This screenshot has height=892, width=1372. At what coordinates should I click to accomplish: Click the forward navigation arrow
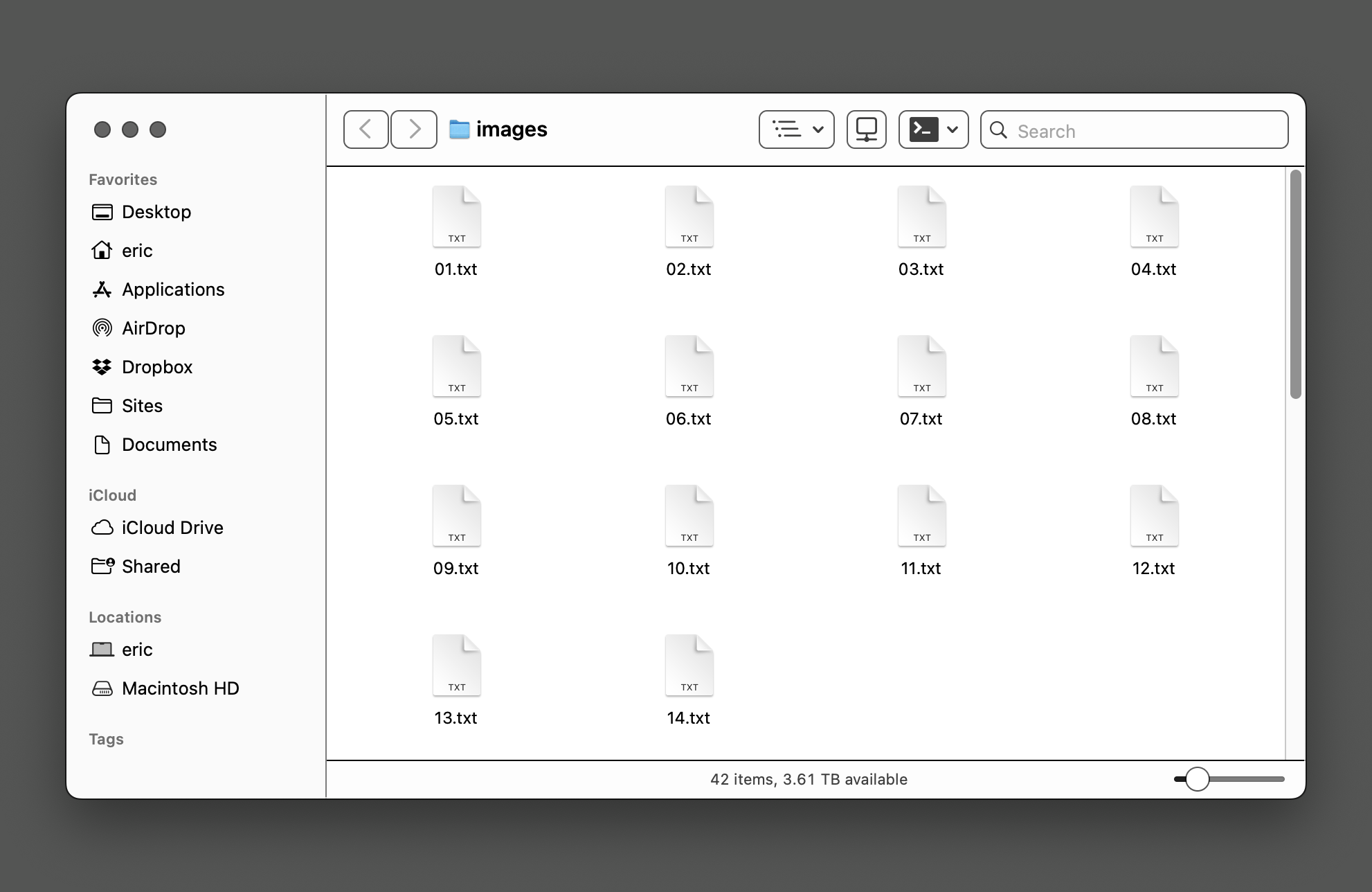[x=413, y=130]
